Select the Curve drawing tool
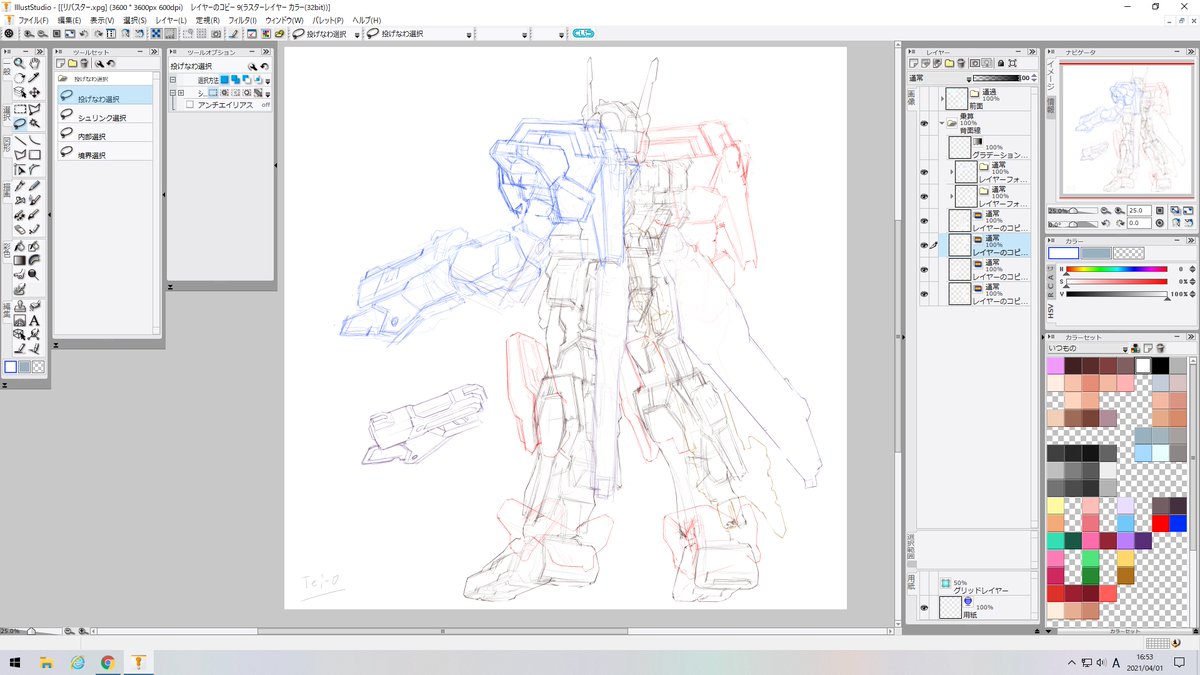Viewport: 1200px width, 675px height. pos(34,139)
